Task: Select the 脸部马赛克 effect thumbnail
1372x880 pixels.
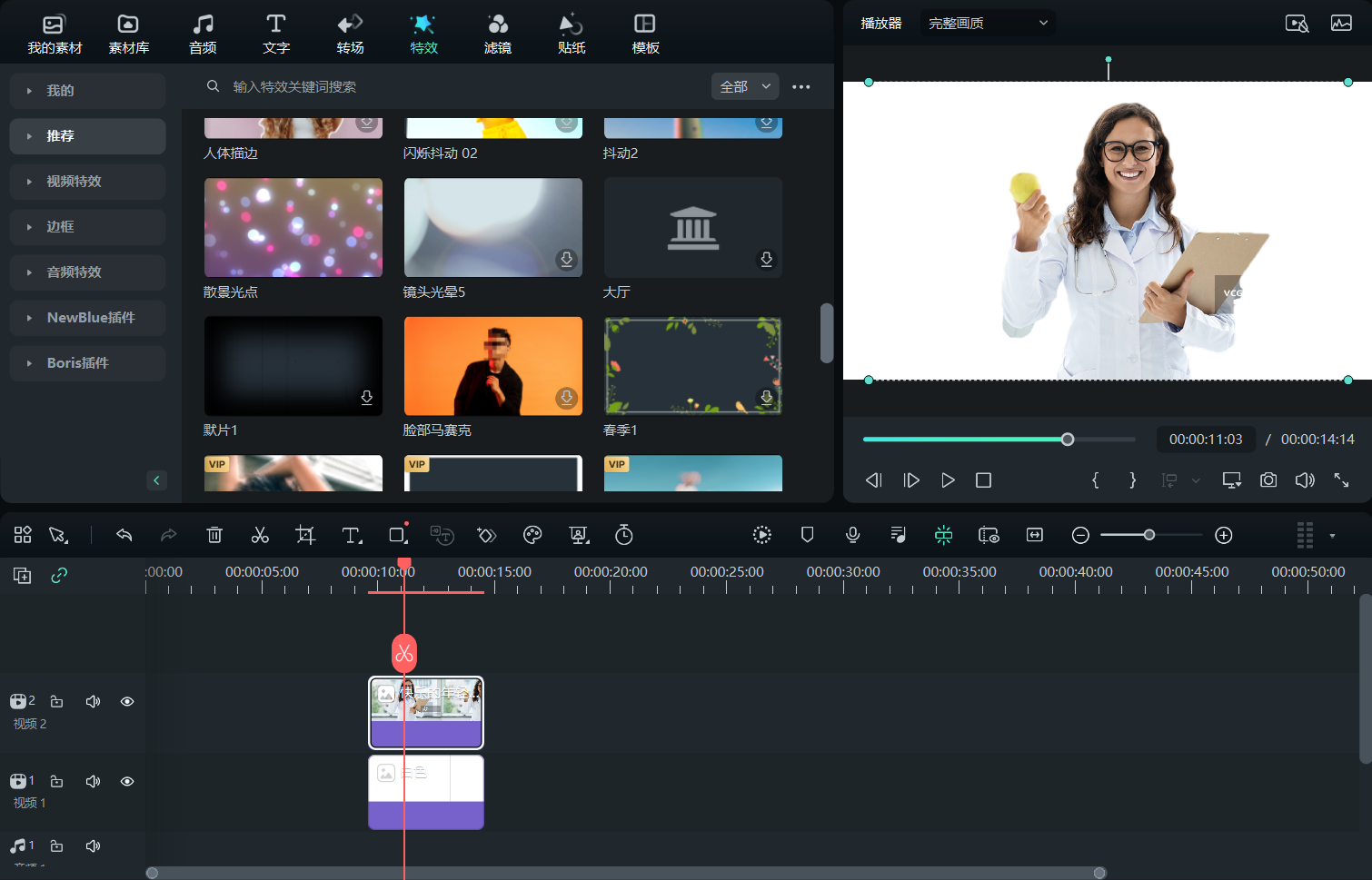Action: click(492, 367)
